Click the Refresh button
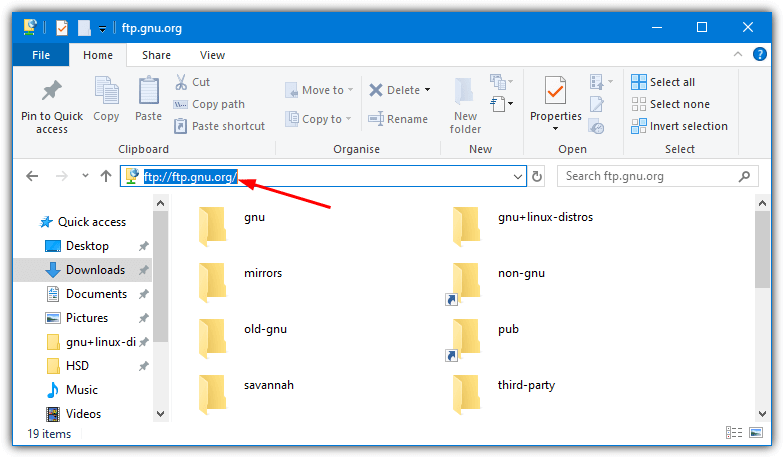This screenshot has height=457, width=784. click(x=537, y=176)
